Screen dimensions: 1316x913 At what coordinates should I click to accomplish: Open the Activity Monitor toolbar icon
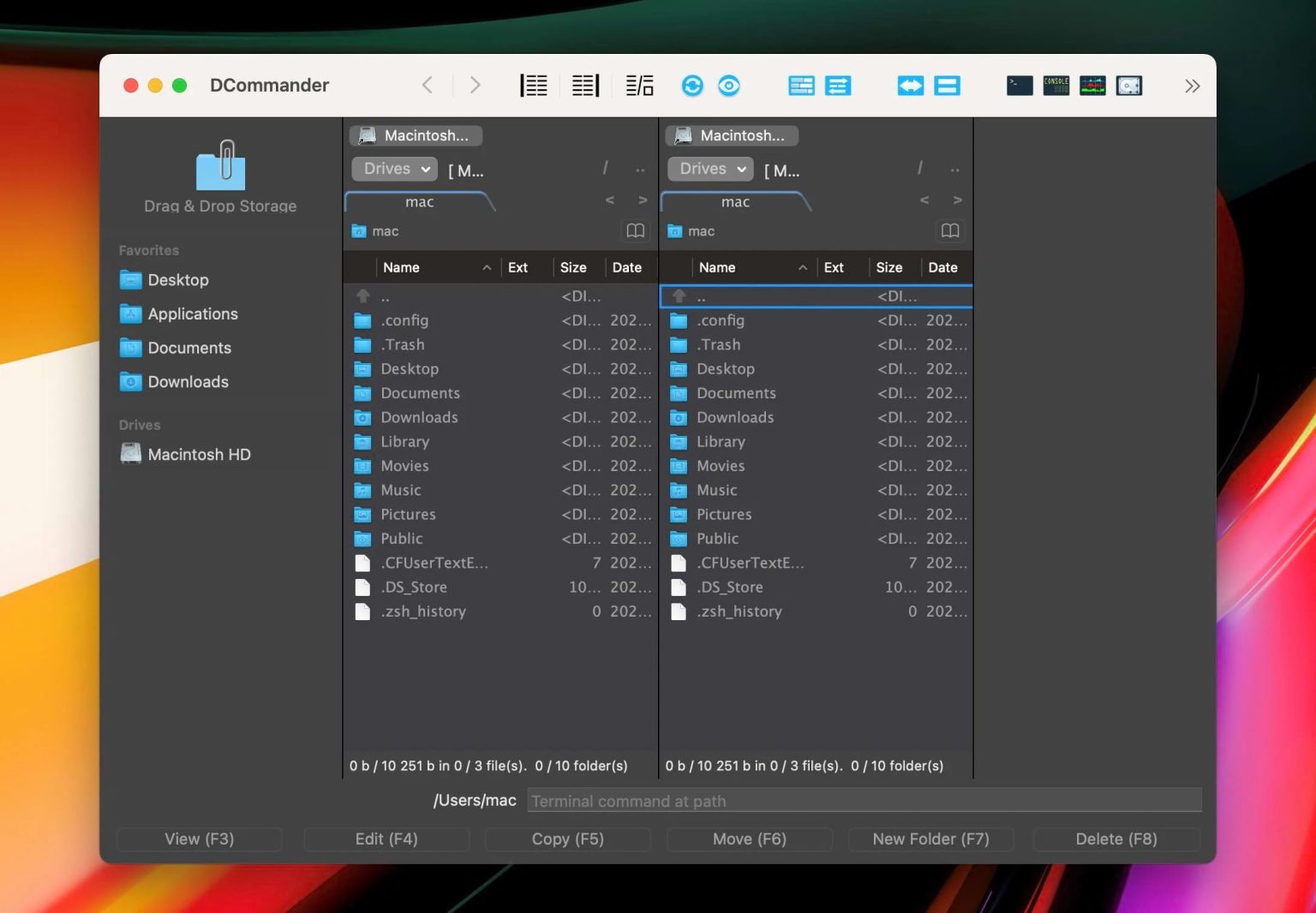tap(1092, 86)
